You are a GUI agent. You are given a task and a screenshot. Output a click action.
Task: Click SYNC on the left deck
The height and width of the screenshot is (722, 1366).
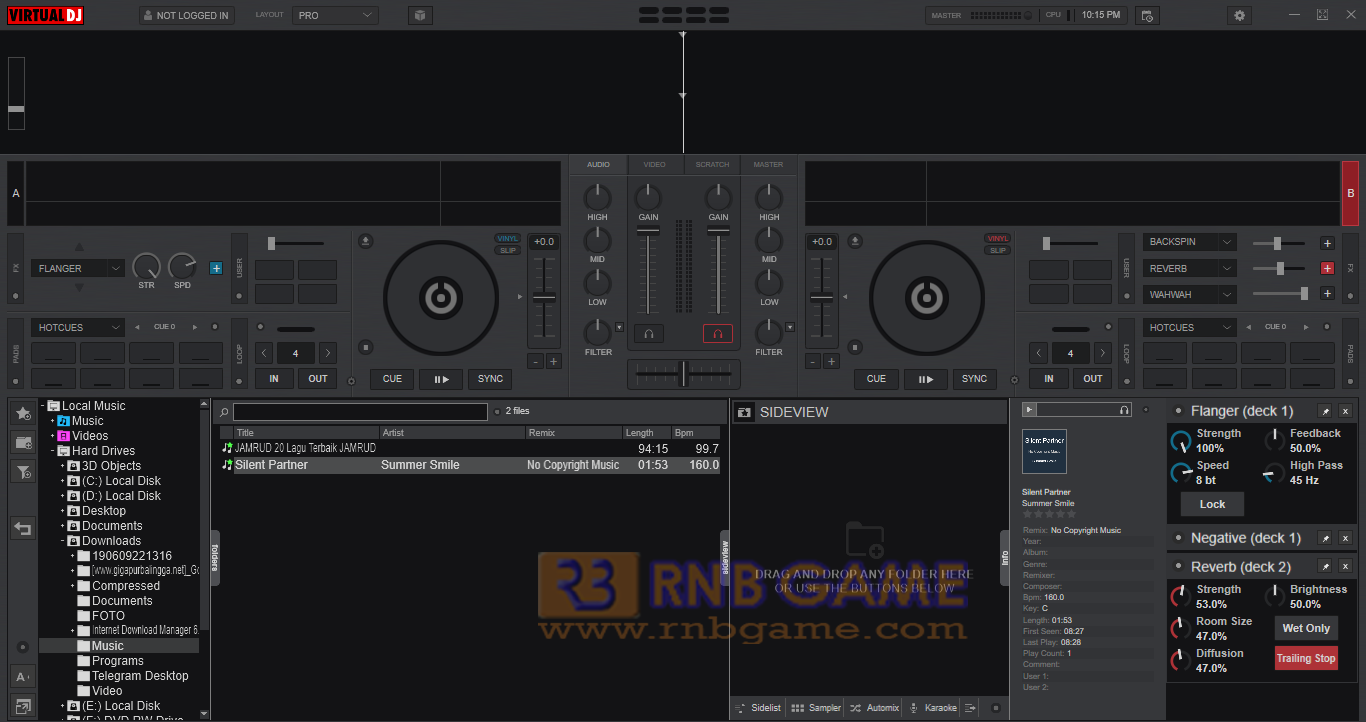(x=490, y=379)
